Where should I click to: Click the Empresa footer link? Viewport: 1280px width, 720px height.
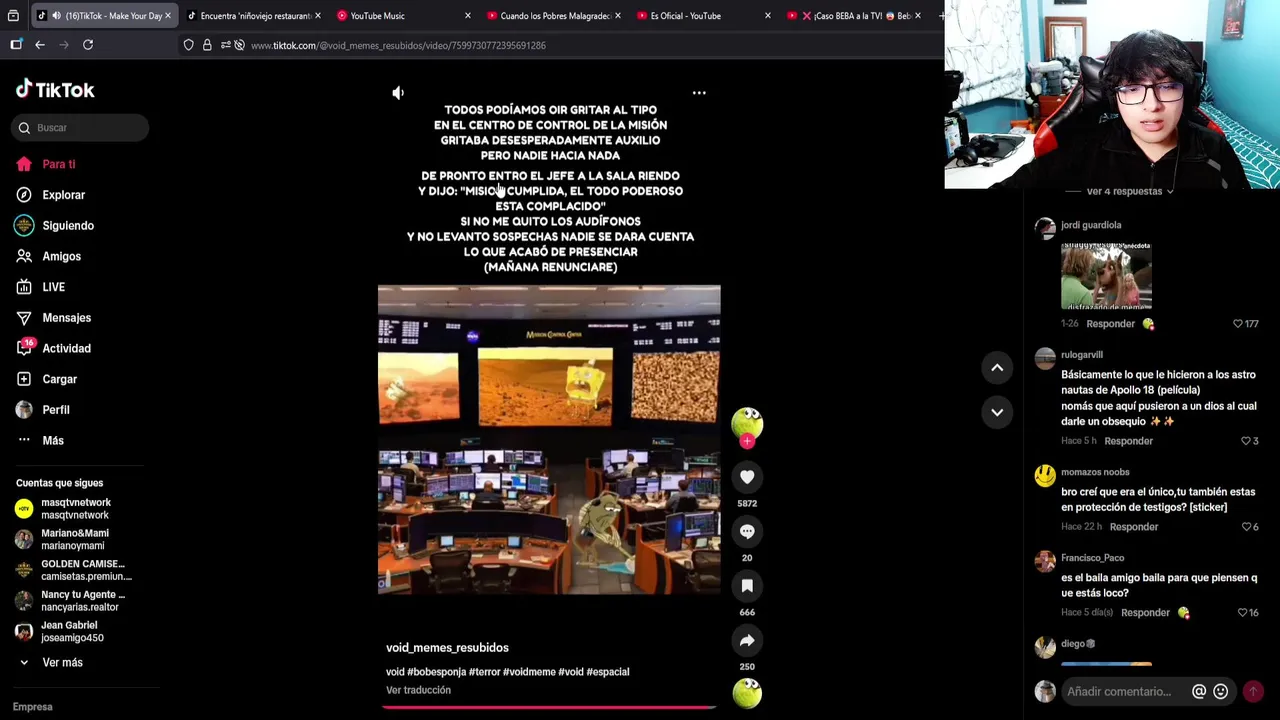(x=33, y=707)
